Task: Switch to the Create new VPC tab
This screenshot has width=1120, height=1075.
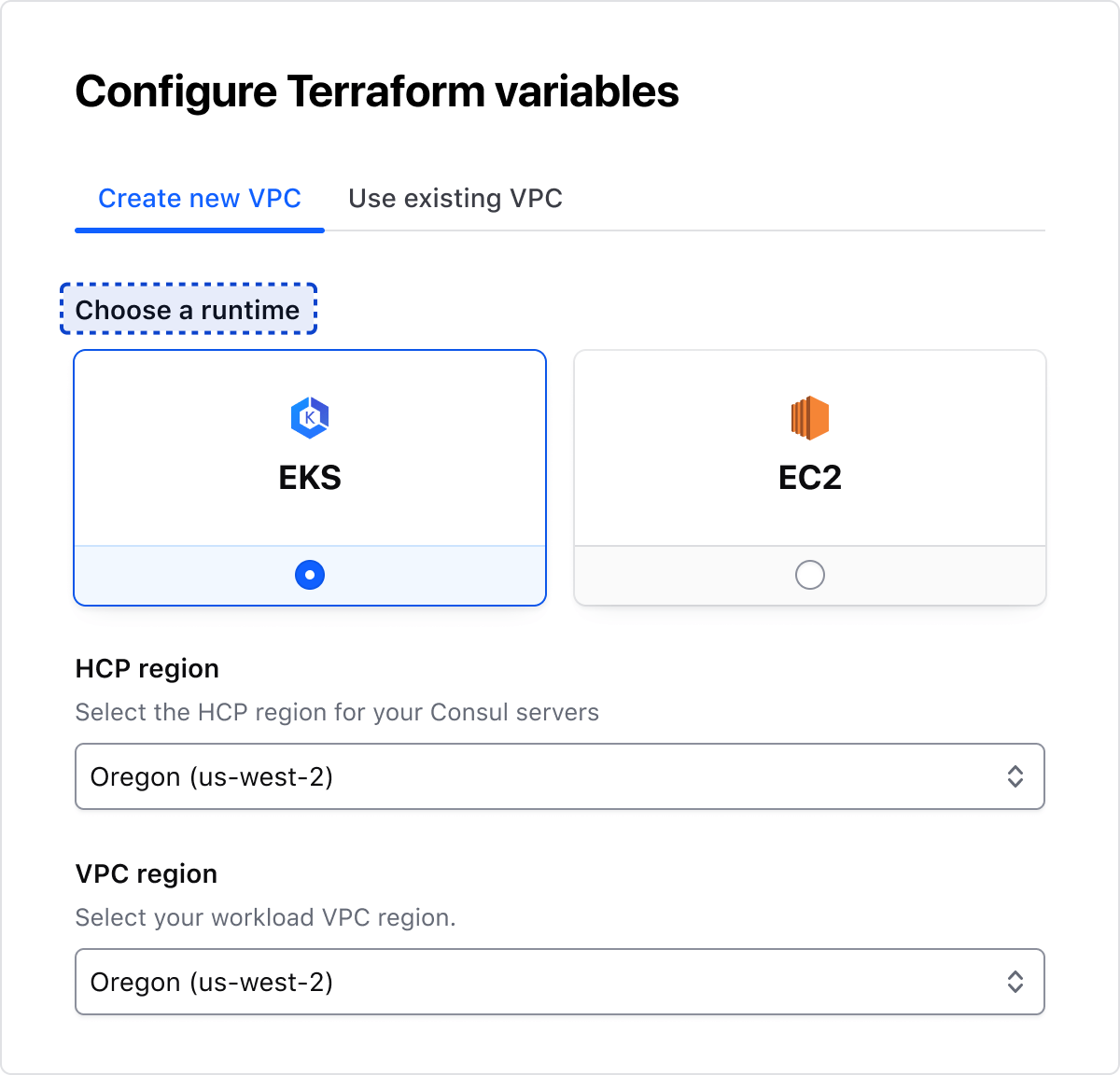Action: [200, 199]
